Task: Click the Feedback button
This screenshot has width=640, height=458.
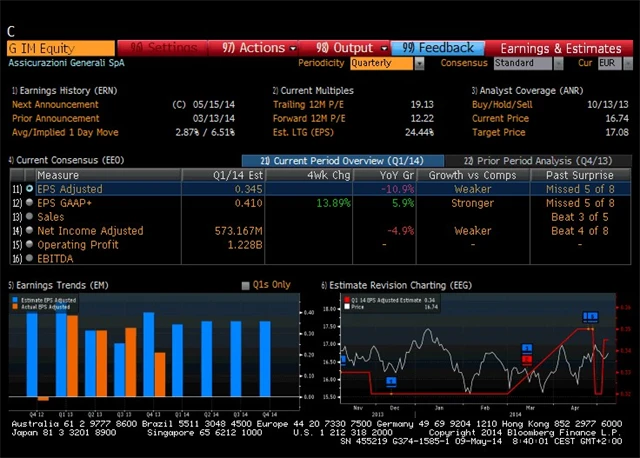Action: [x=439, y=47]
